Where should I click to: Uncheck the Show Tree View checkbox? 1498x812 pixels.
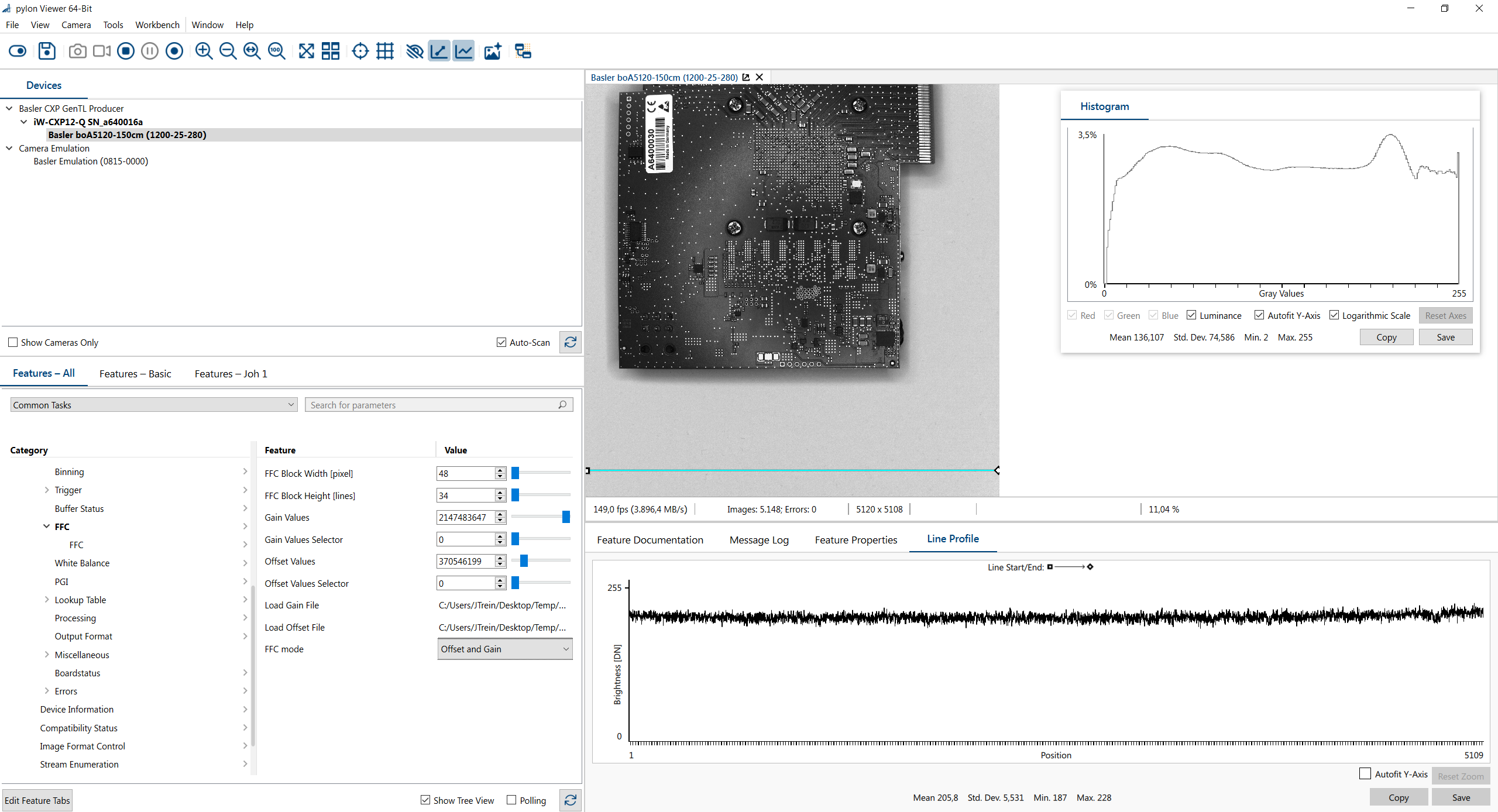(x=425, y=800)
